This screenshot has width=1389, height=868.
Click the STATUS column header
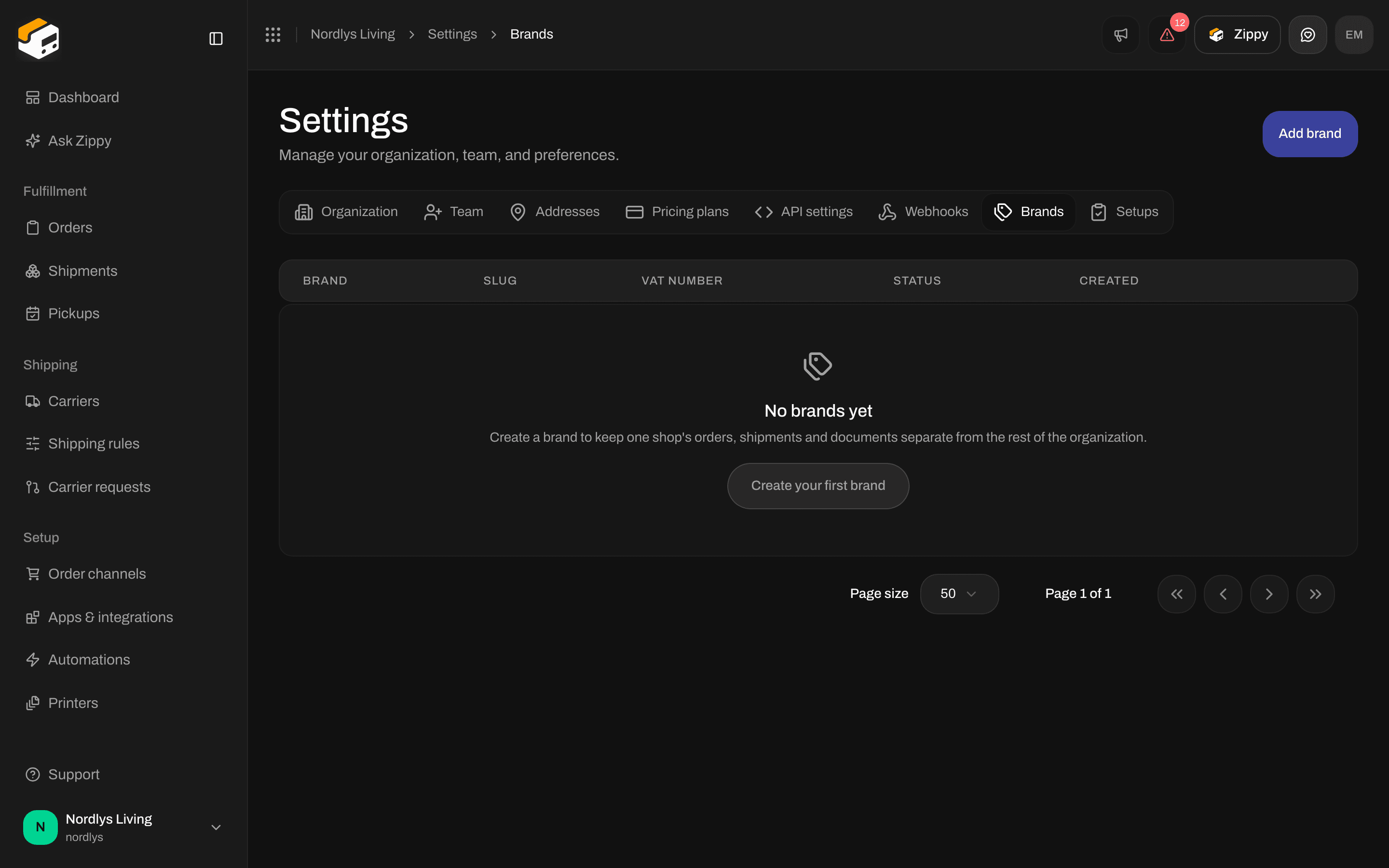tap(917, 281)
